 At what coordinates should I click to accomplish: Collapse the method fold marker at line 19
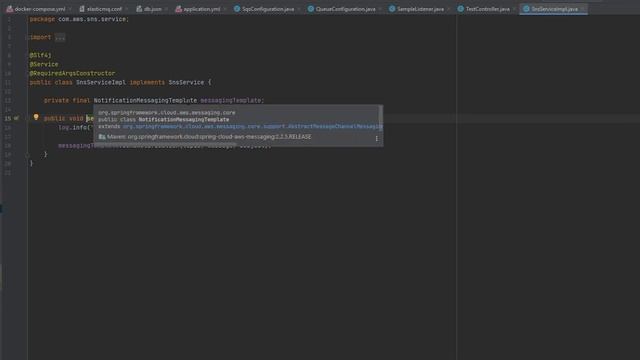27,155
